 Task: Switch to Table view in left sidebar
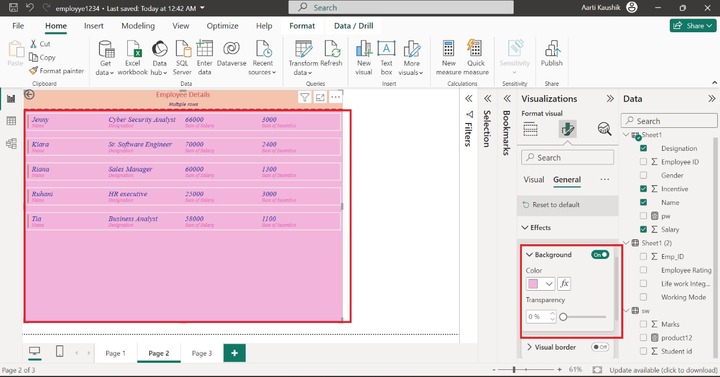[11, 121]
